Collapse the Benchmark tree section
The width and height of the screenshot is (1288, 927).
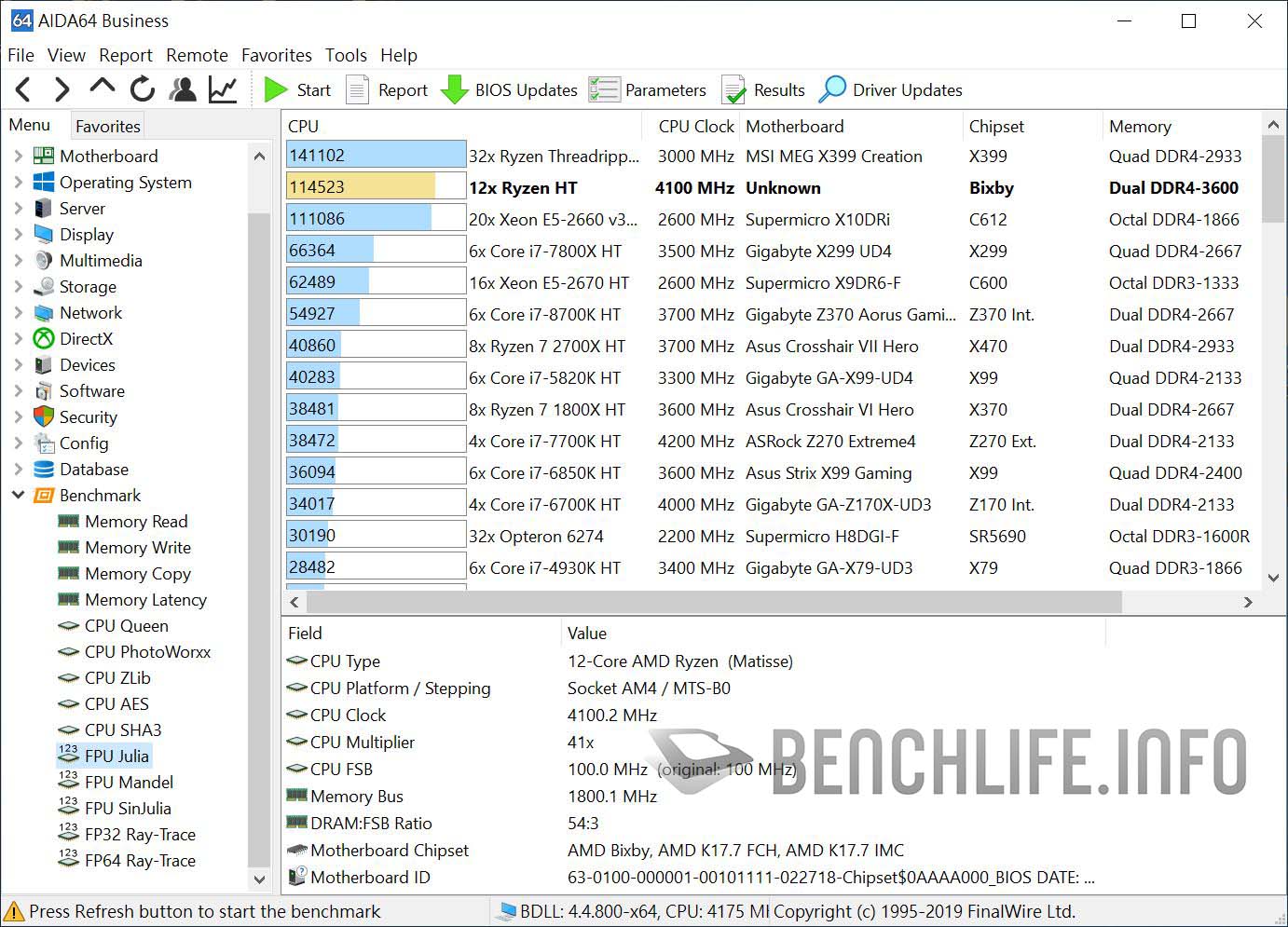pyautogui.click(x=19, y=495)
